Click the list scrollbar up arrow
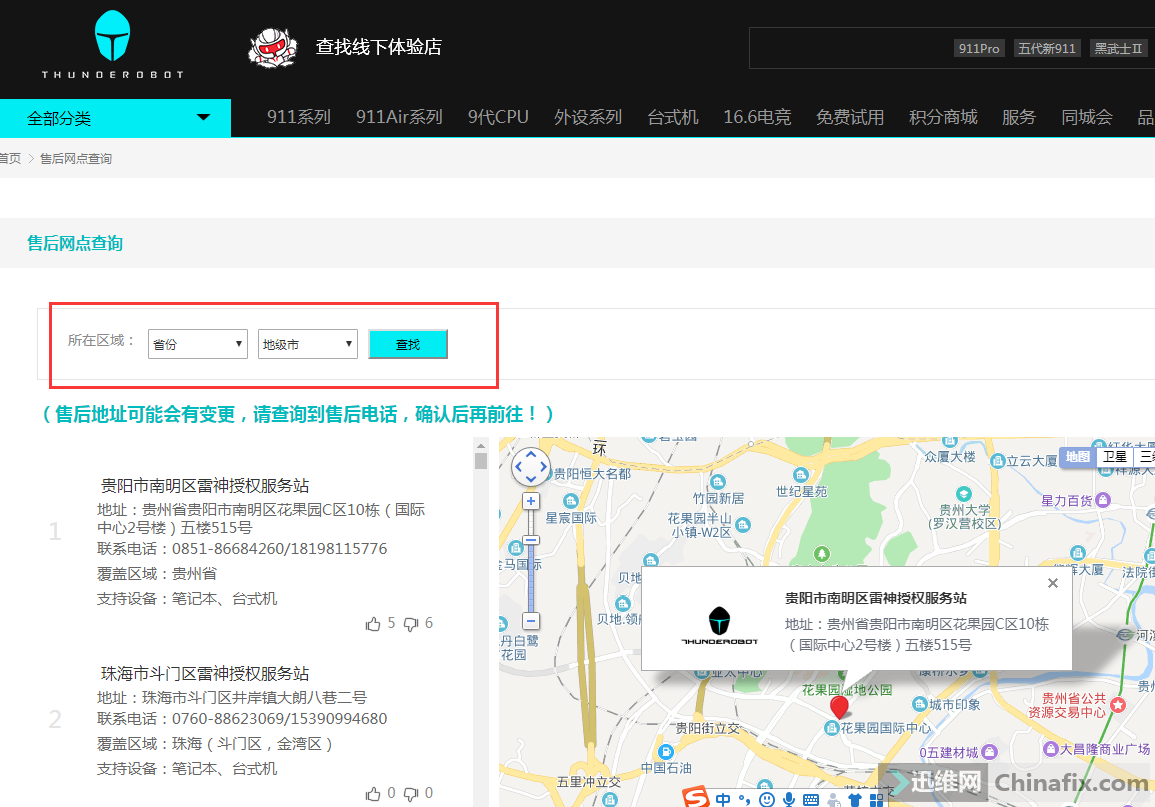Viewport: 1155px width, 807px height. tap(481, 445)
